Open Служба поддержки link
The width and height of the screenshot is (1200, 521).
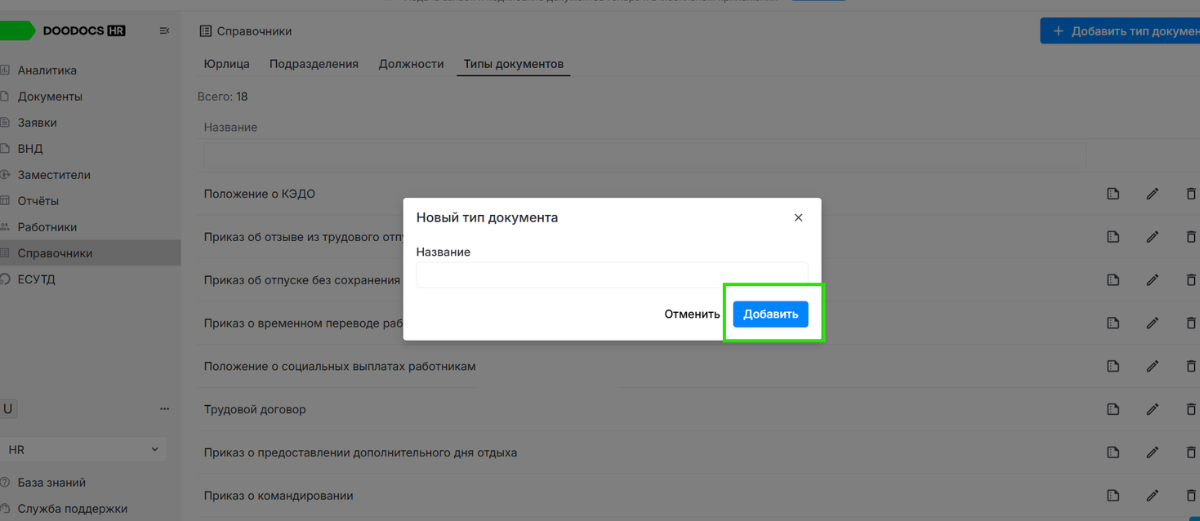click(72, 508)
